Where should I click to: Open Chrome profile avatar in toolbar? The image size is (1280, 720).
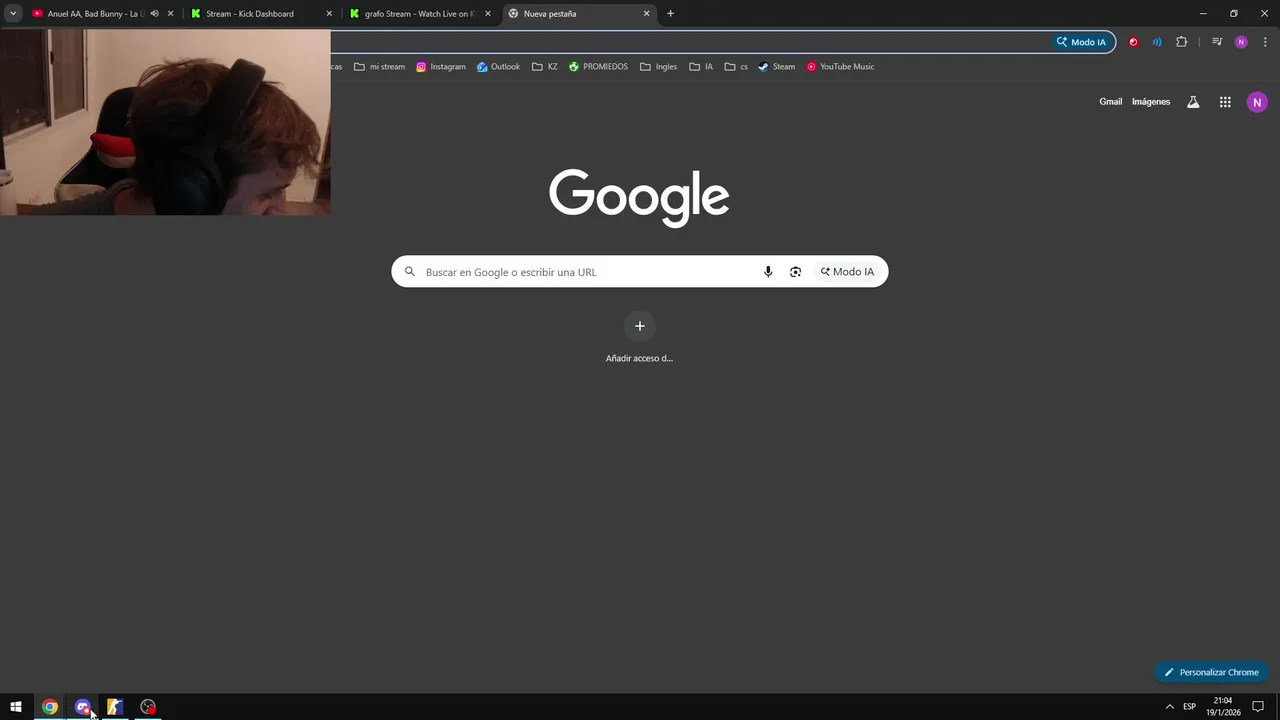pos(1241,42)
